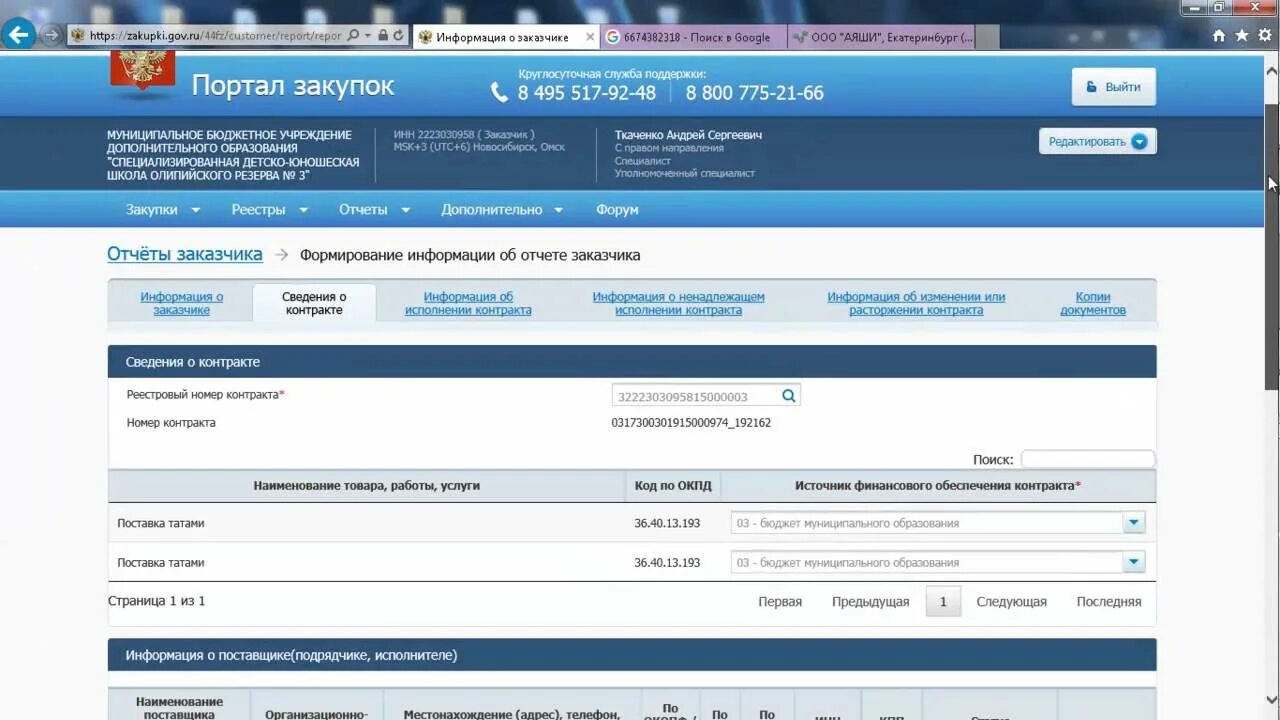The height and width of the screenshot is (720, 1280).
Task: Go to 'Последняя' page
Action: pos(1109,602)
